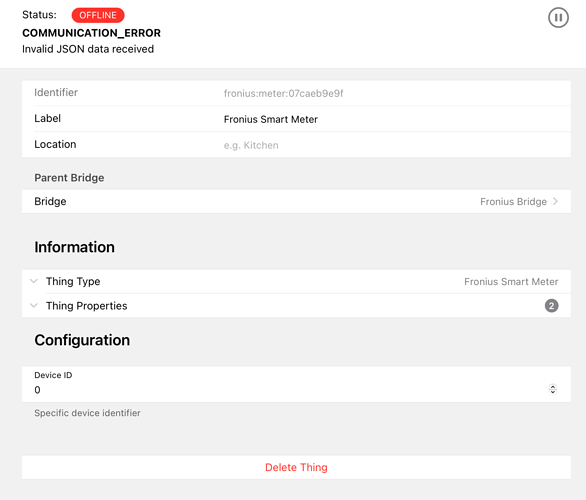Click the Location field with Kitchen placeholder
Image resolution: width=586 pixels, height=500 pixels.
[x=395, y=145]
